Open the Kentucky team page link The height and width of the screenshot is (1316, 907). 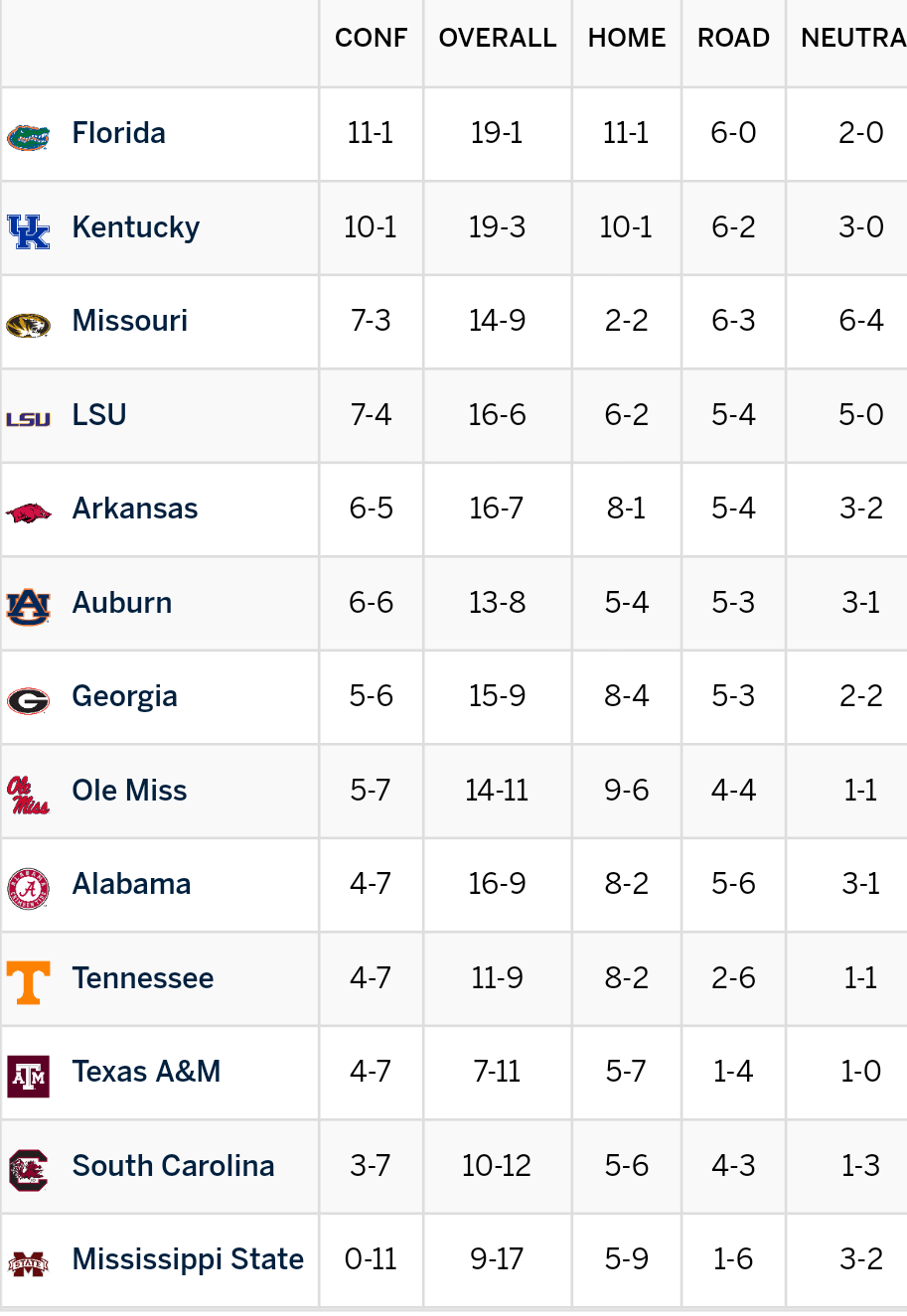[136, 227]
